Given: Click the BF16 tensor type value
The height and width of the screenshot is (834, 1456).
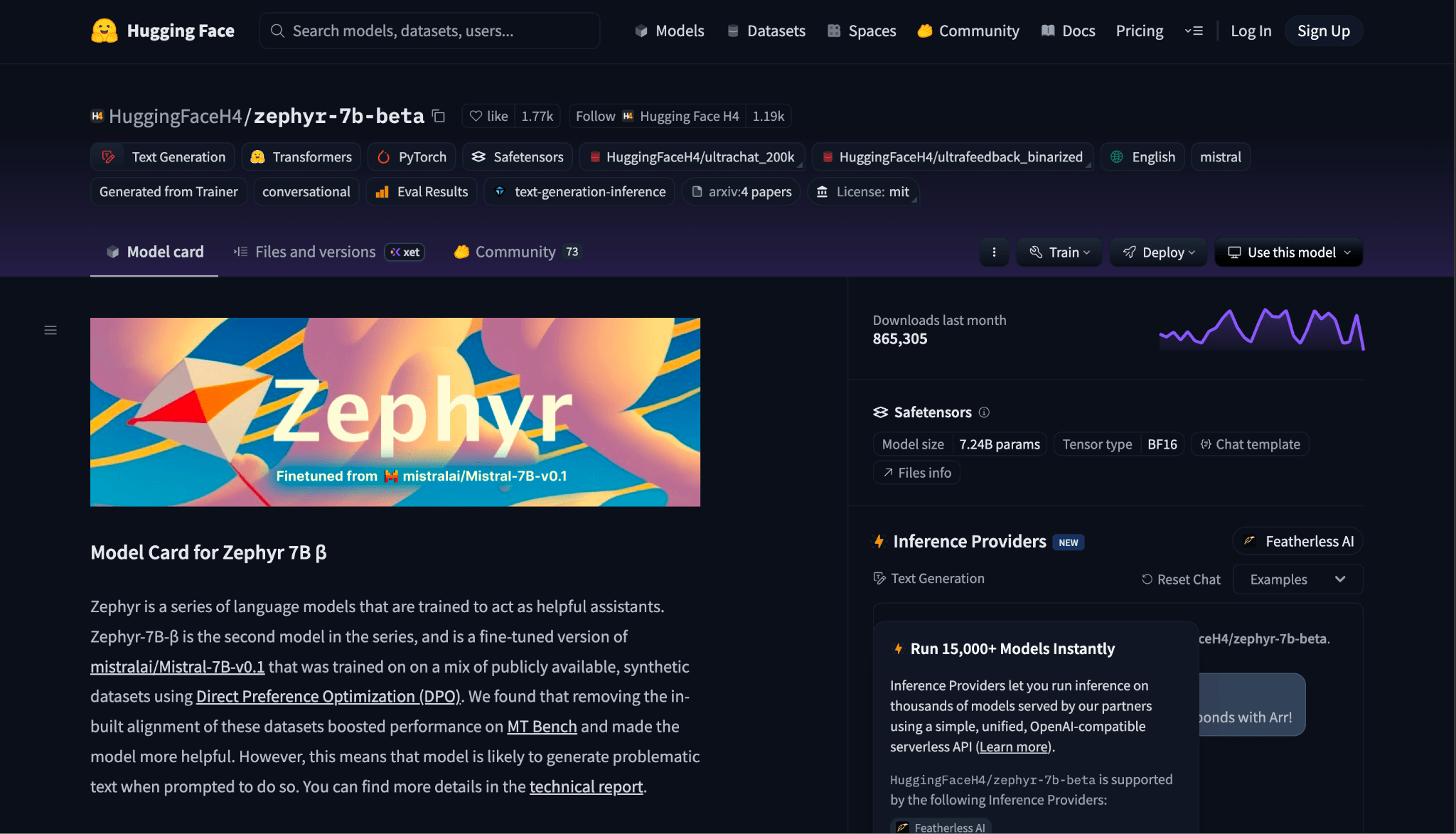Looking at the screenshot, I should click(x=1162, y=444).
